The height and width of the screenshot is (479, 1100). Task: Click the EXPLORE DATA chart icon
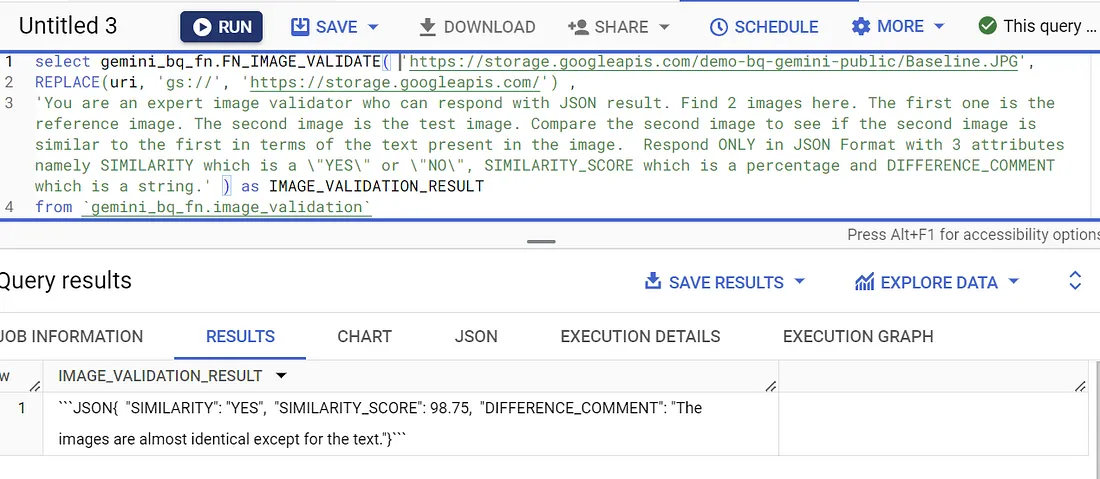click(864, 282)
